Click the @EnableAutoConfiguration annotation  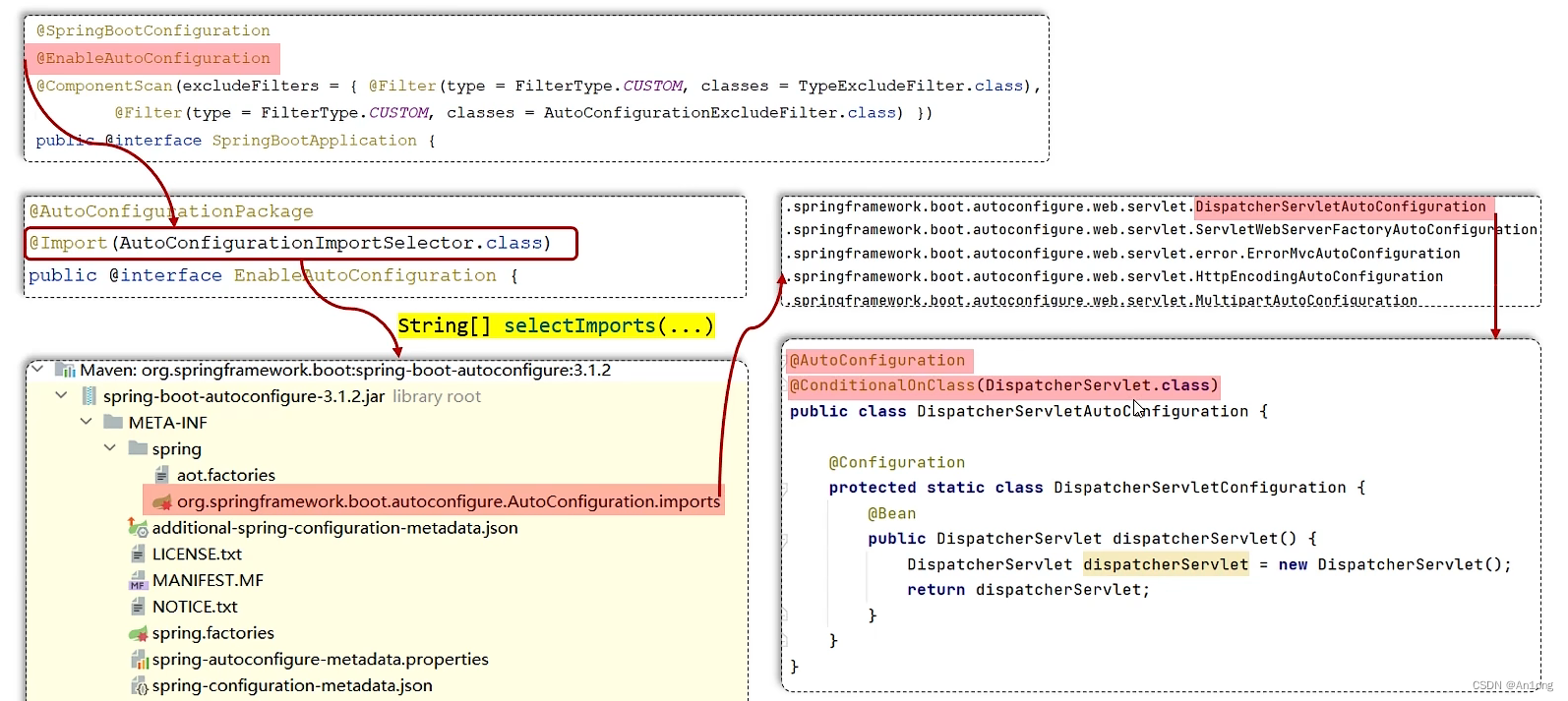[153, 58]
